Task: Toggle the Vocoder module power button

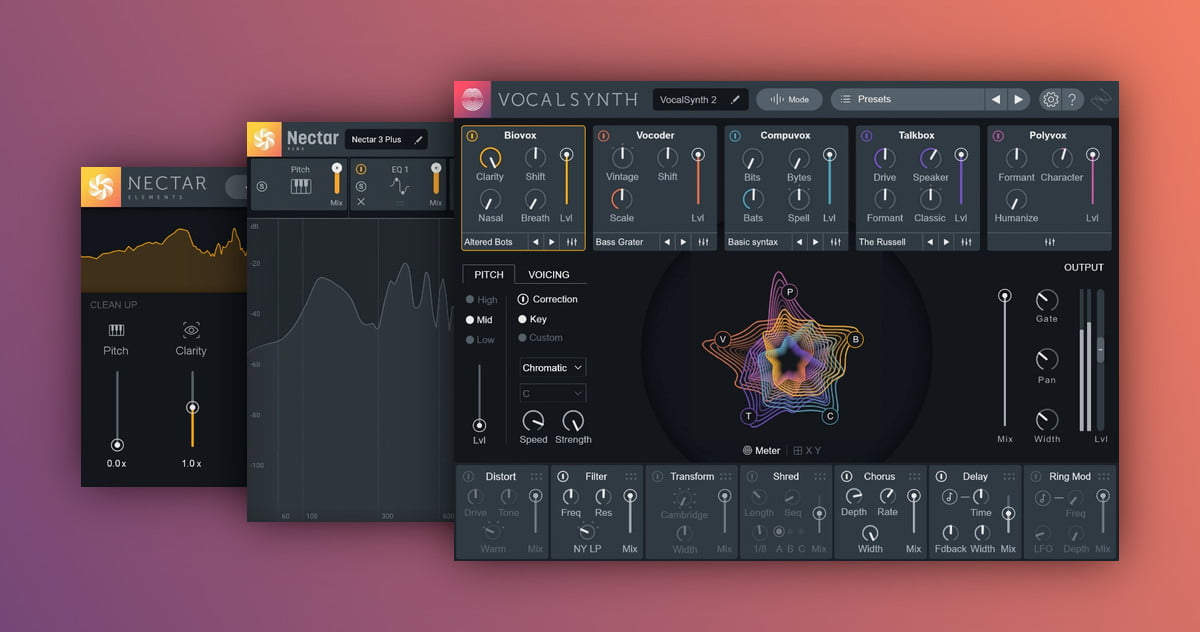Action: tap(603, 135)
